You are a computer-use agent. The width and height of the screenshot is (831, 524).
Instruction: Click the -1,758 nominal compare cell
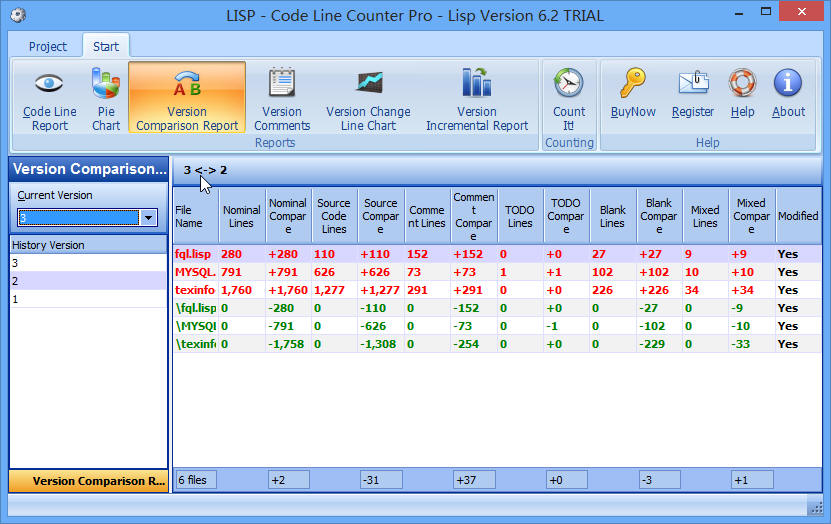click(286, 344)
